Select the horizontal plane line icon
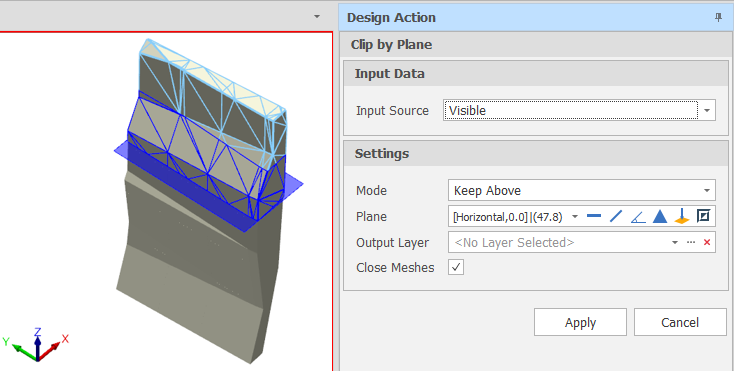The height and width of the screenshot is (371, 735). click(x=594, y=216)
